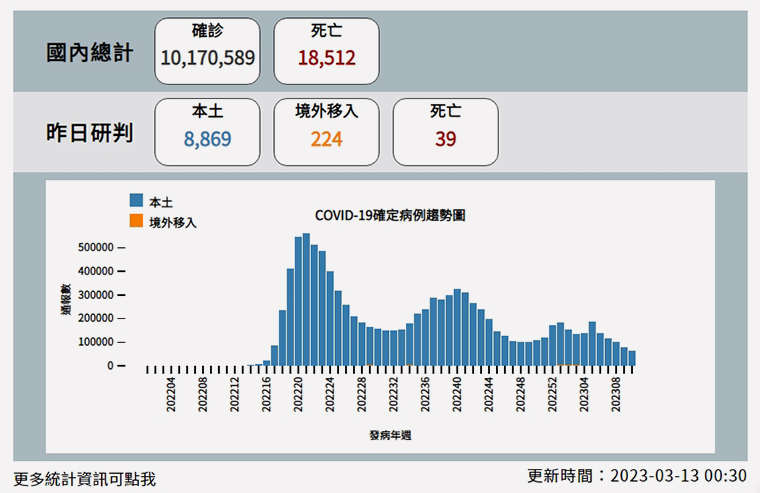This screenshot has width=760, height=493.
Task: Open the 更多統計資訊可點我 link
Action: 84,479
